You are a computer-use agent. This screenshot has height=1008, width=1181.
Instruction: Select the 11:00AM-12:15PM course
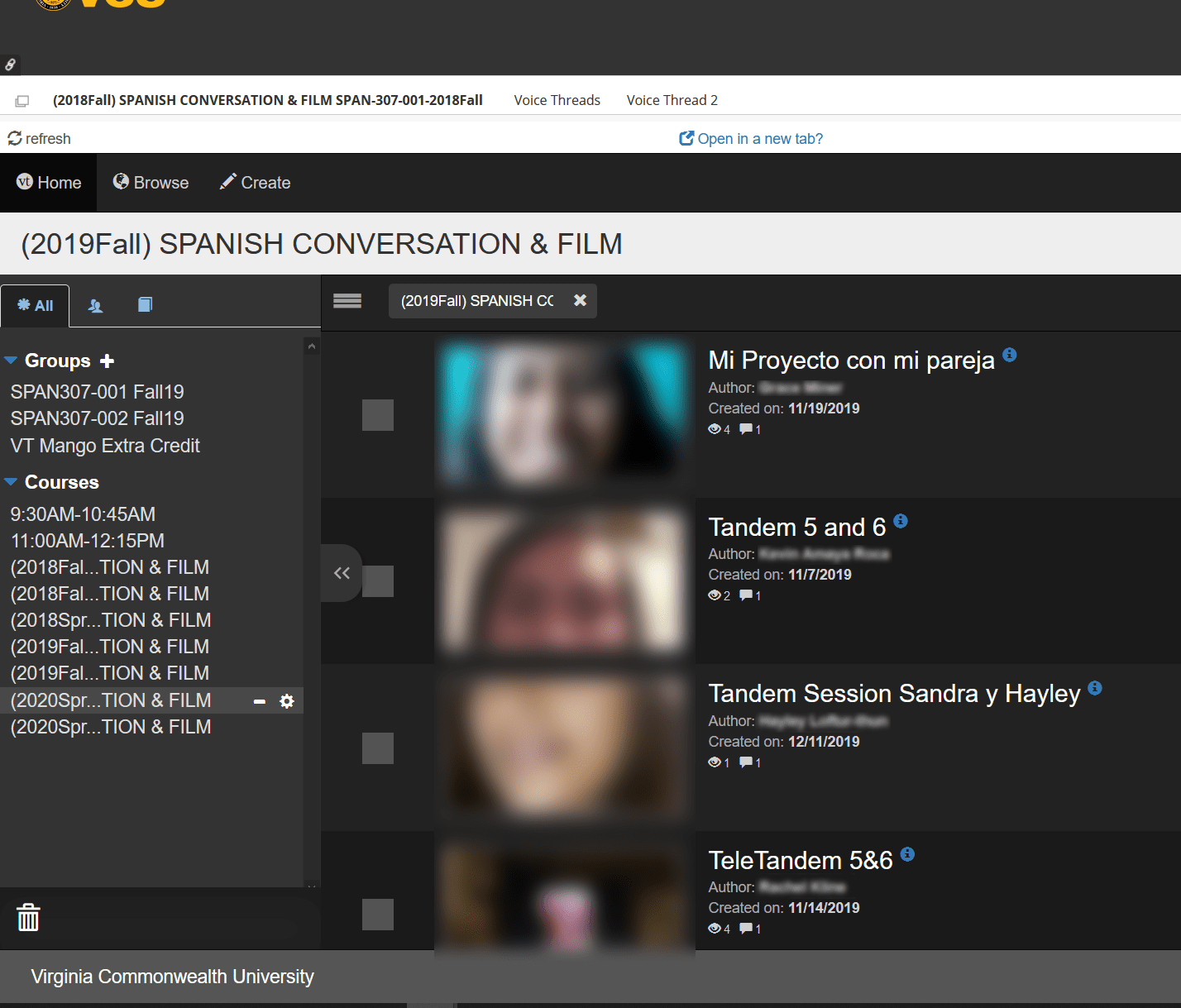(x=88, y=541)
